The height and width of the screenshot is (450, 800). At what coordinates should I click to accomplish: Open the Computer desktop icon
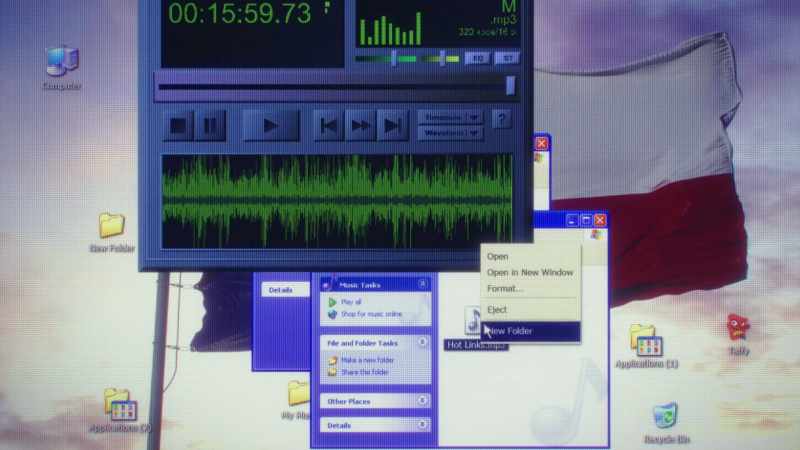(62, 62)
